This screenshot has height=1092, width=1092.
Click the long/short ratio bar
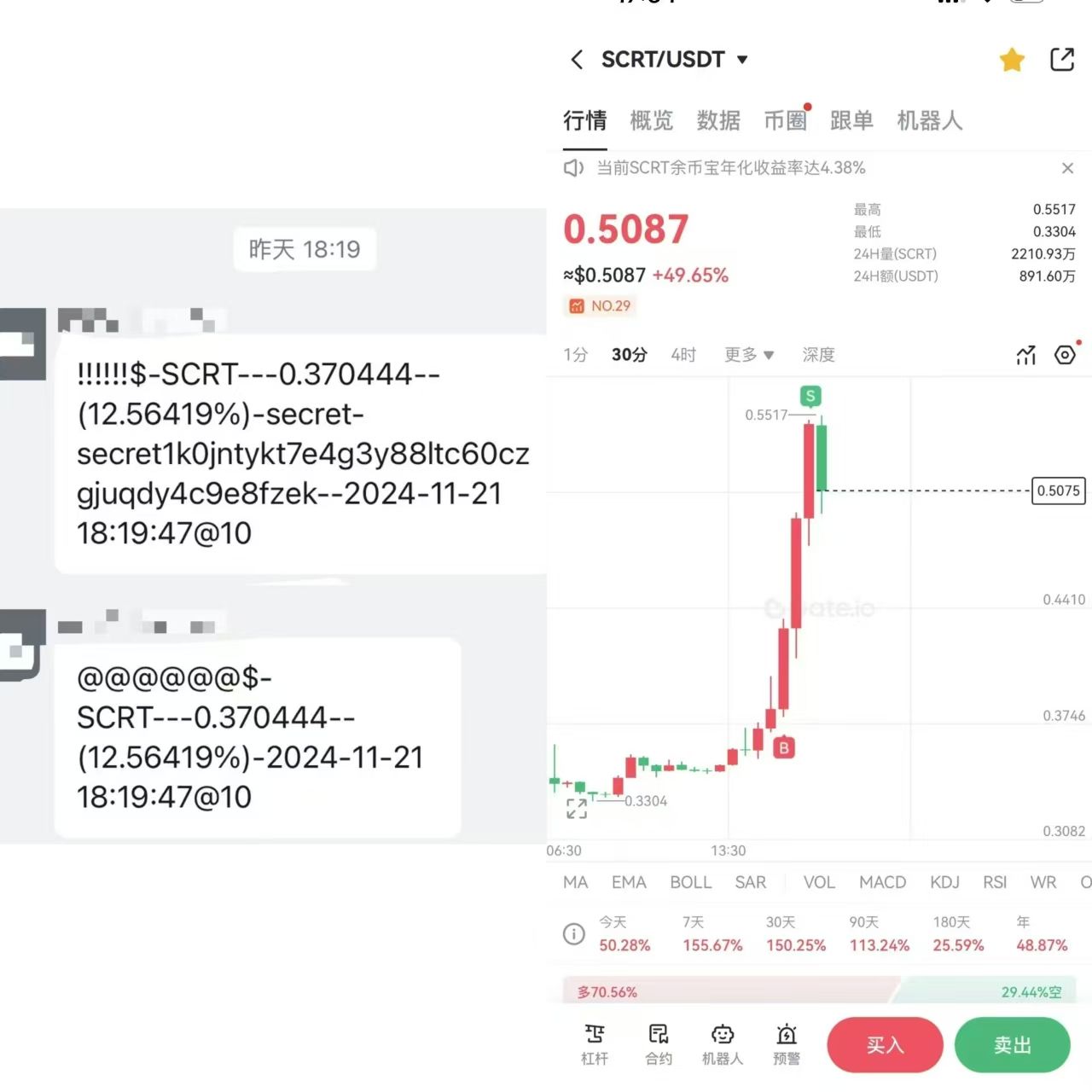(819, 991)
